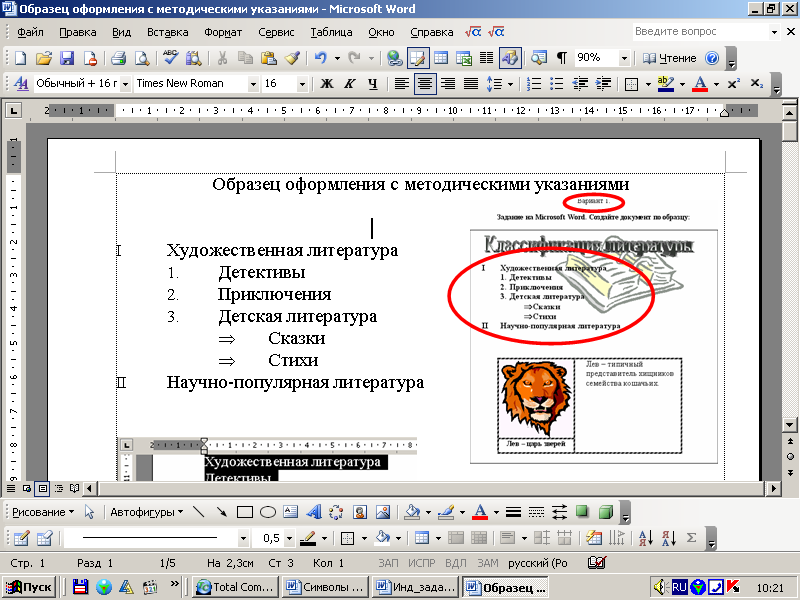Viewport: 800px width, 600px height.
Task: Toggle the Tables and Borders toolbar button
Action: pyautogui.click(x=418, y=58)
